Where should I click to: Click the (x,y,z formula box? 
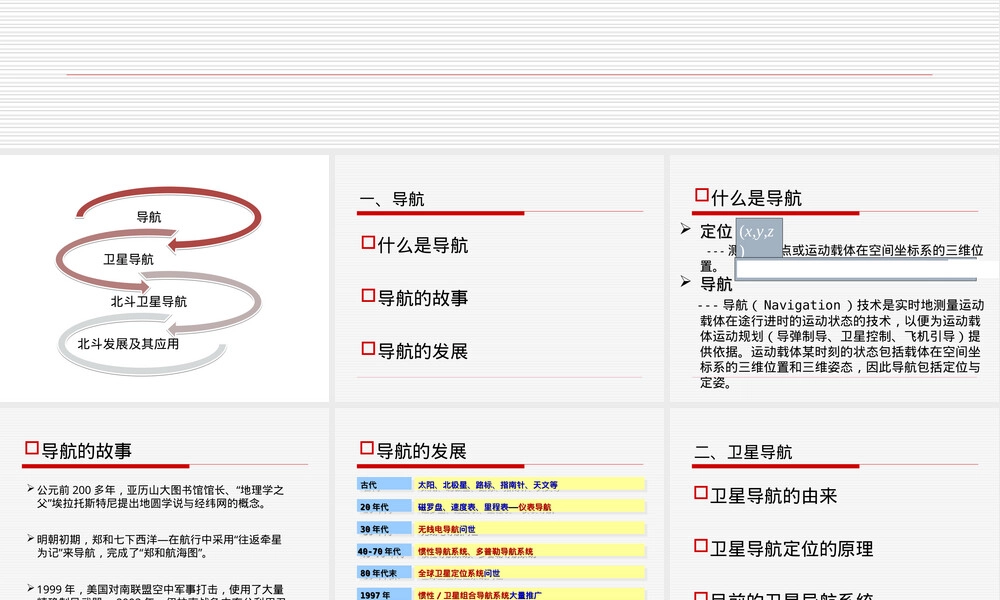(759, 238)
